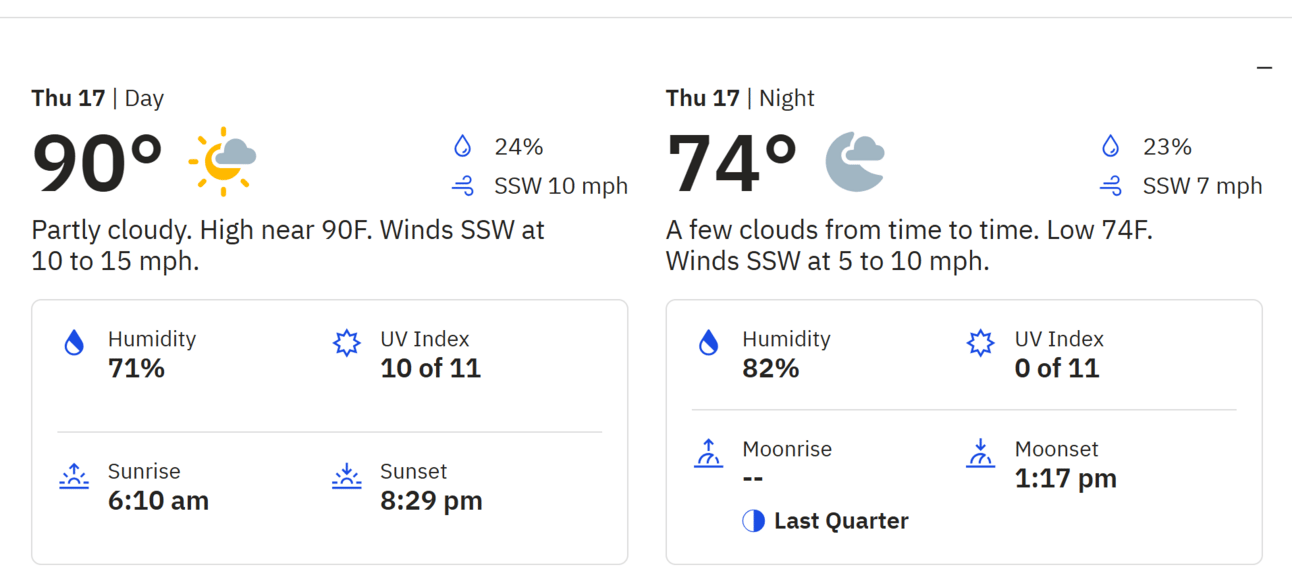Click the Sunrise icon
Viewport: 1292px width, 588px height.
[x=74, y=476]
